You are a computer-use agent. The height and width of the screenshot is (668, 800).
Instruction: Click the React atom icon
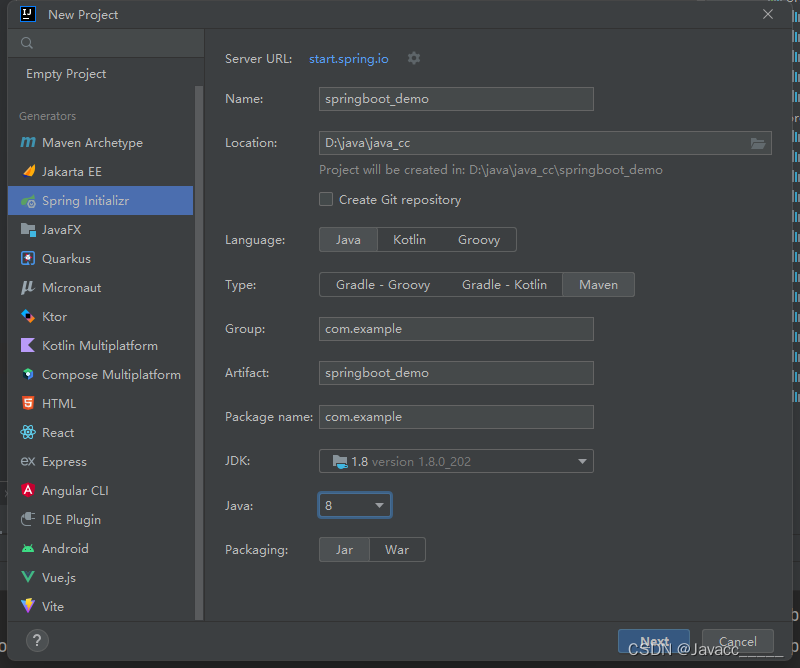coord(28,432)
